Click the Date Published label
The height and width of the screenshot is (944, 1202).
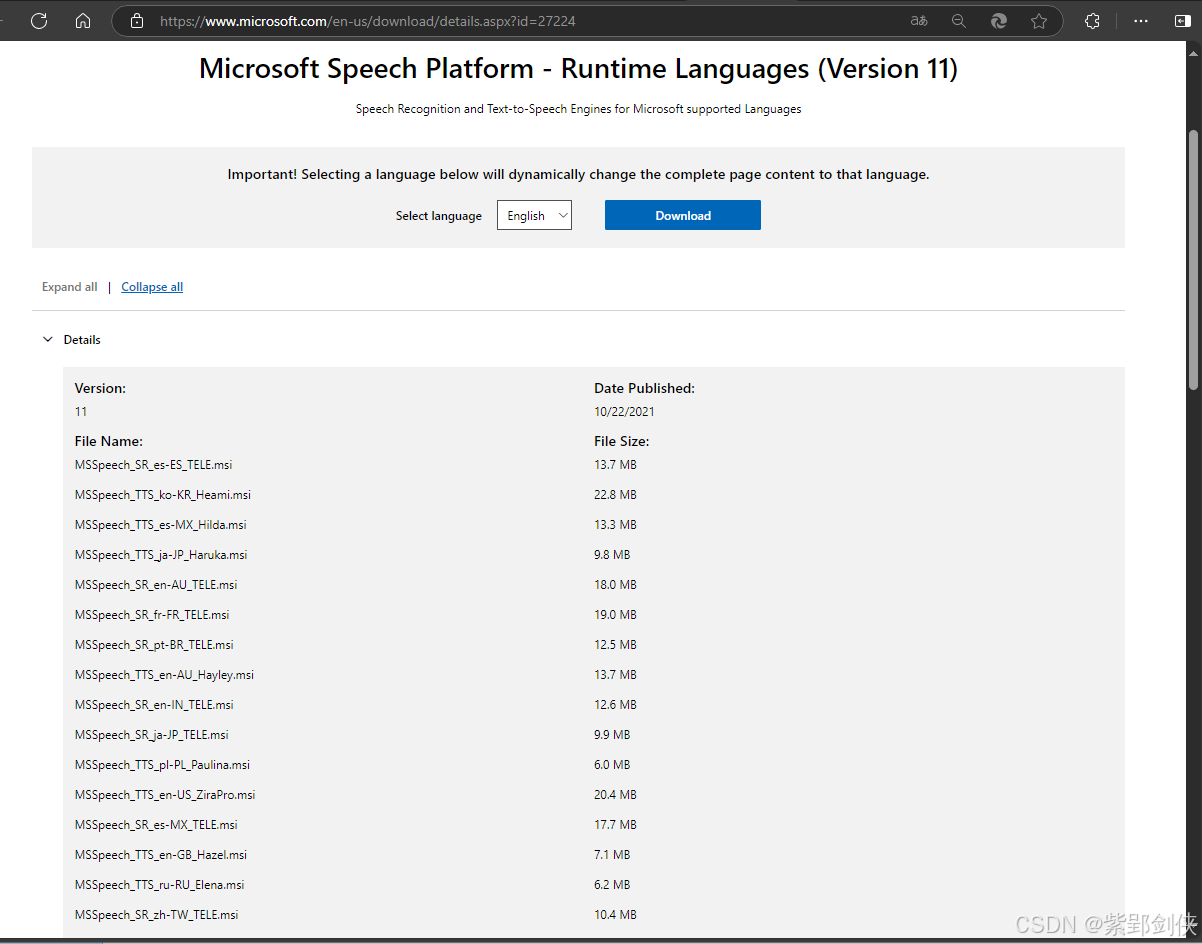[644, 388]
